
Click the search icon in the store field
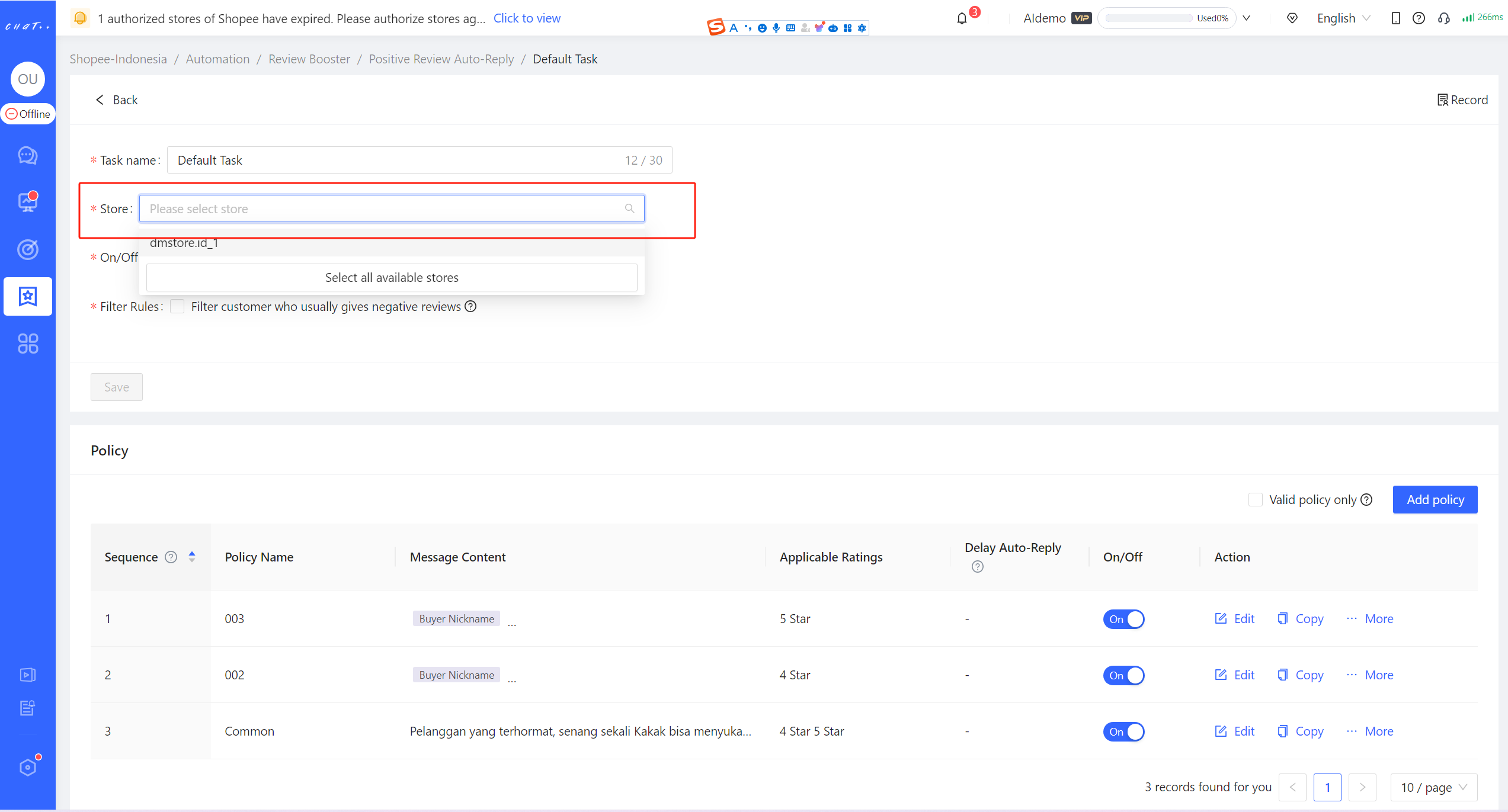(x=629, y=208)
